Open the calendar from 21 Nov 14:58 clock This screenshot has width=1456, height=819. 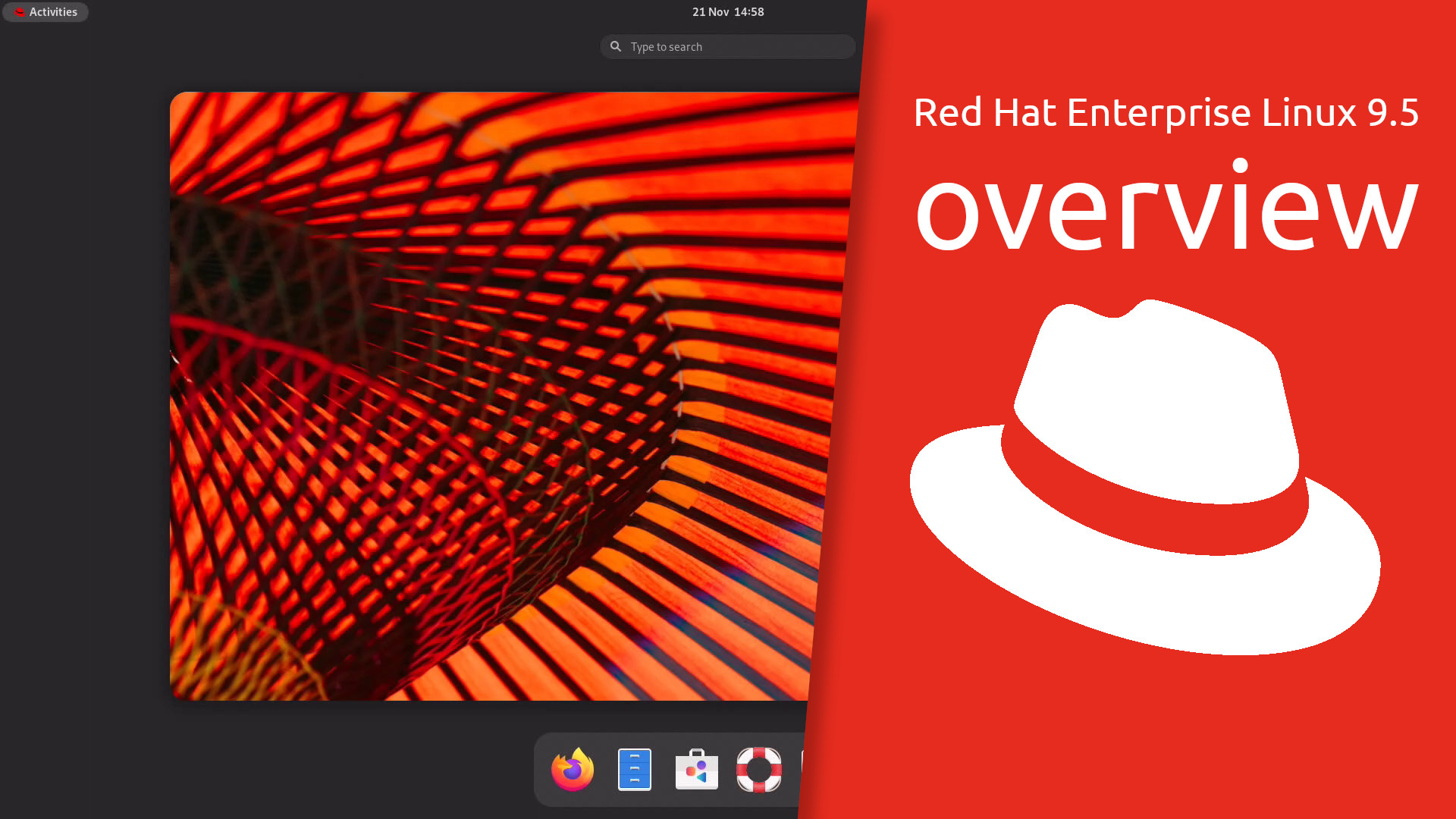727,12
